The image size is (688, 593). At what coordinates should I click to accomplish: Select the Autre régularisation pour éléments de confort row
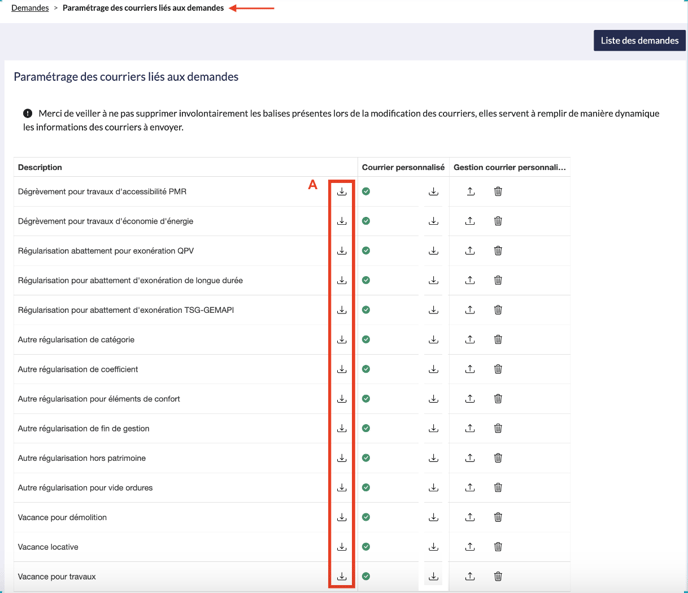tap(99, 399)
